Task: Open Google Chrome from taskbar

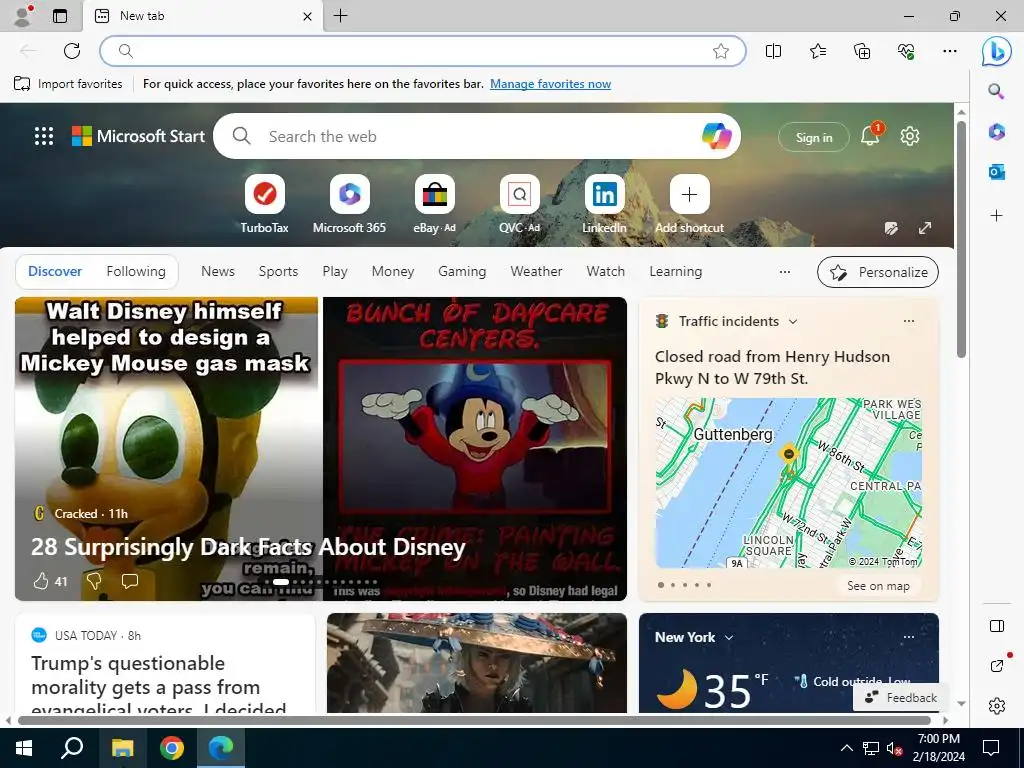Action: click(x=172, y=748)
